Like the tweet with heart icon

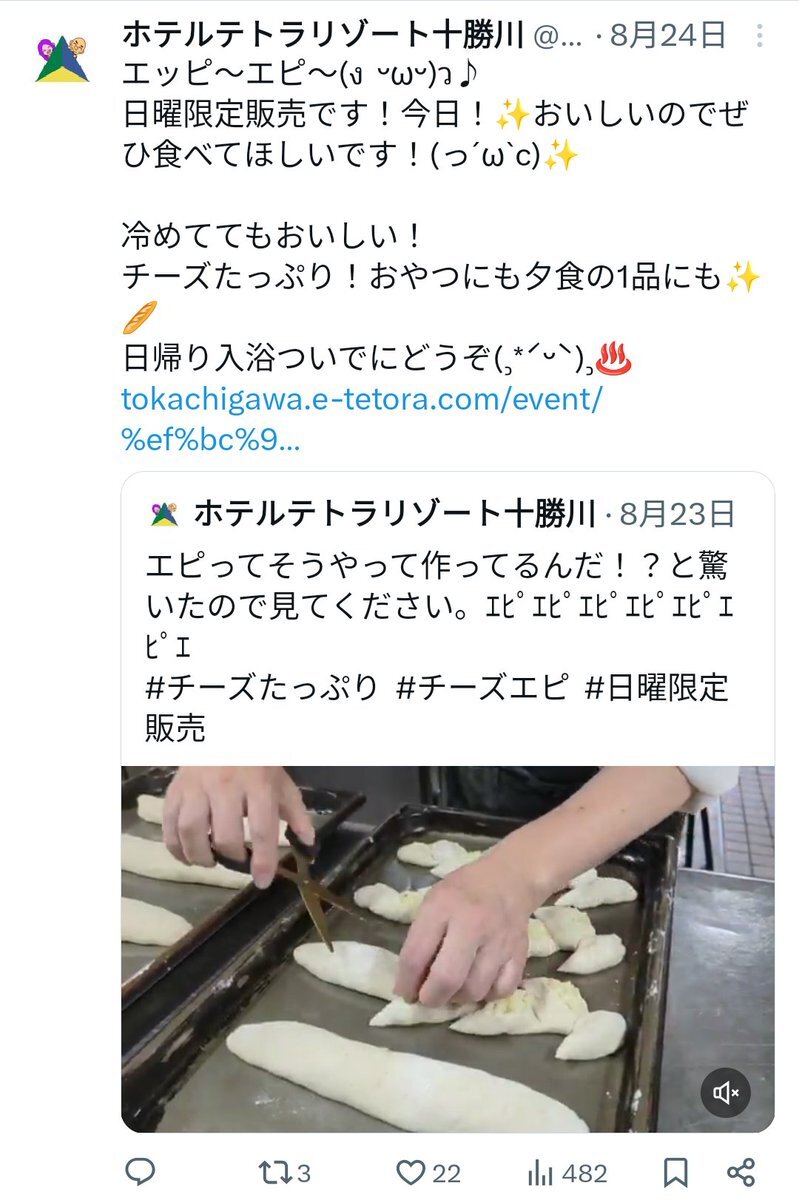[x=428, y=1172]
